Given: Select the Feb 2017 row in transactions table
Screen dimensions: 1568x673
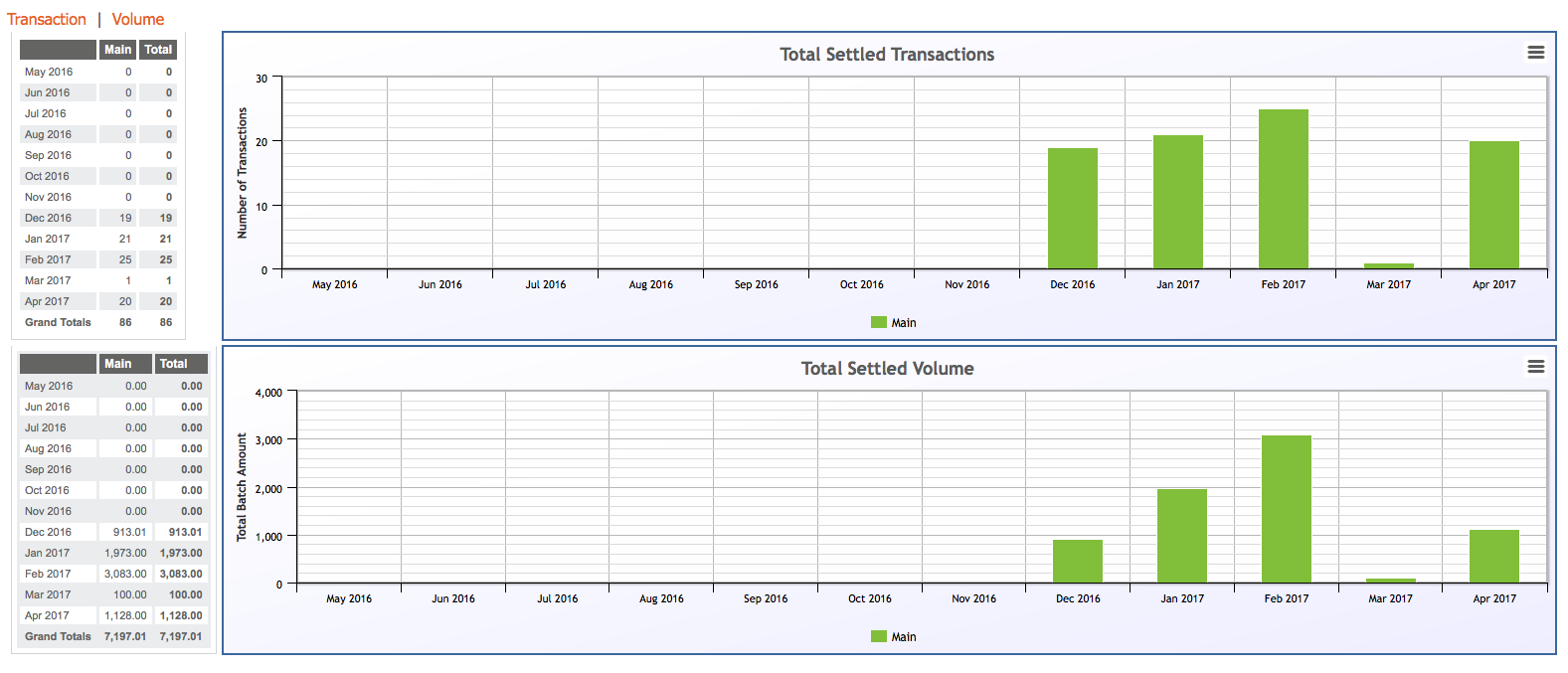Looking at the screenshot, I should 98,259.
